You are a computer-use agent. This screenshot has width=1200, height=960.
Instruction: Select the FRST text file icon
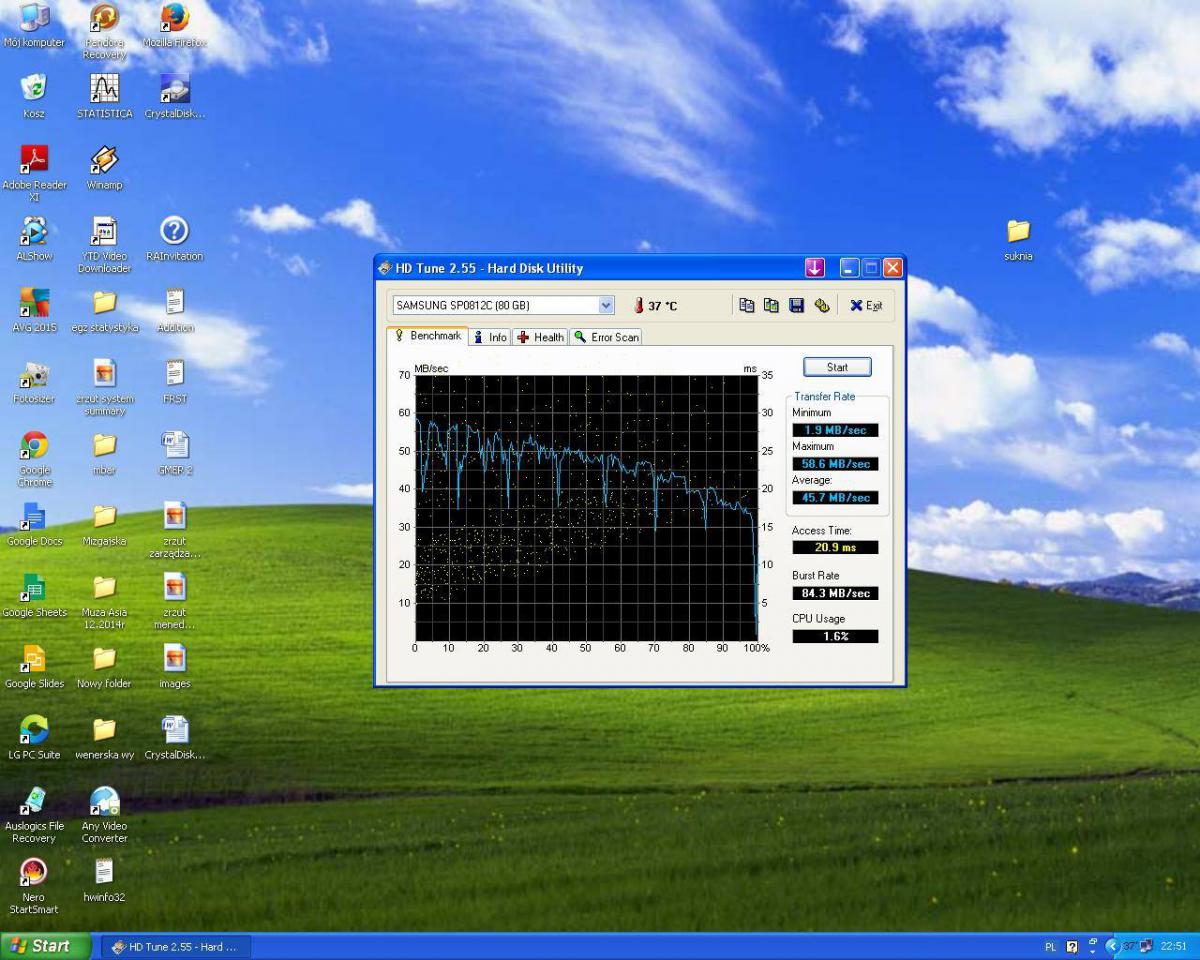(x=175, y=381)
